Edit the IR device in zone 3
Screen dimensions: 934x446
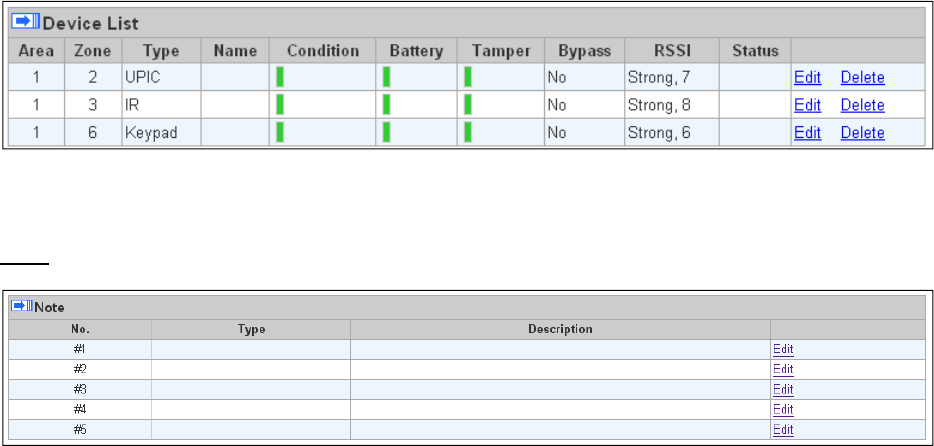[807, 105]
